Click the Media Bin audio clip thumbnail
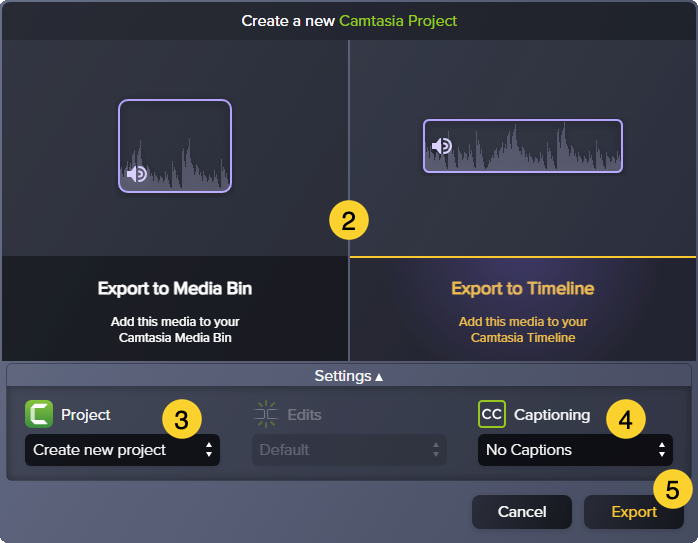 pyautogui.click(x=175, y=146)
